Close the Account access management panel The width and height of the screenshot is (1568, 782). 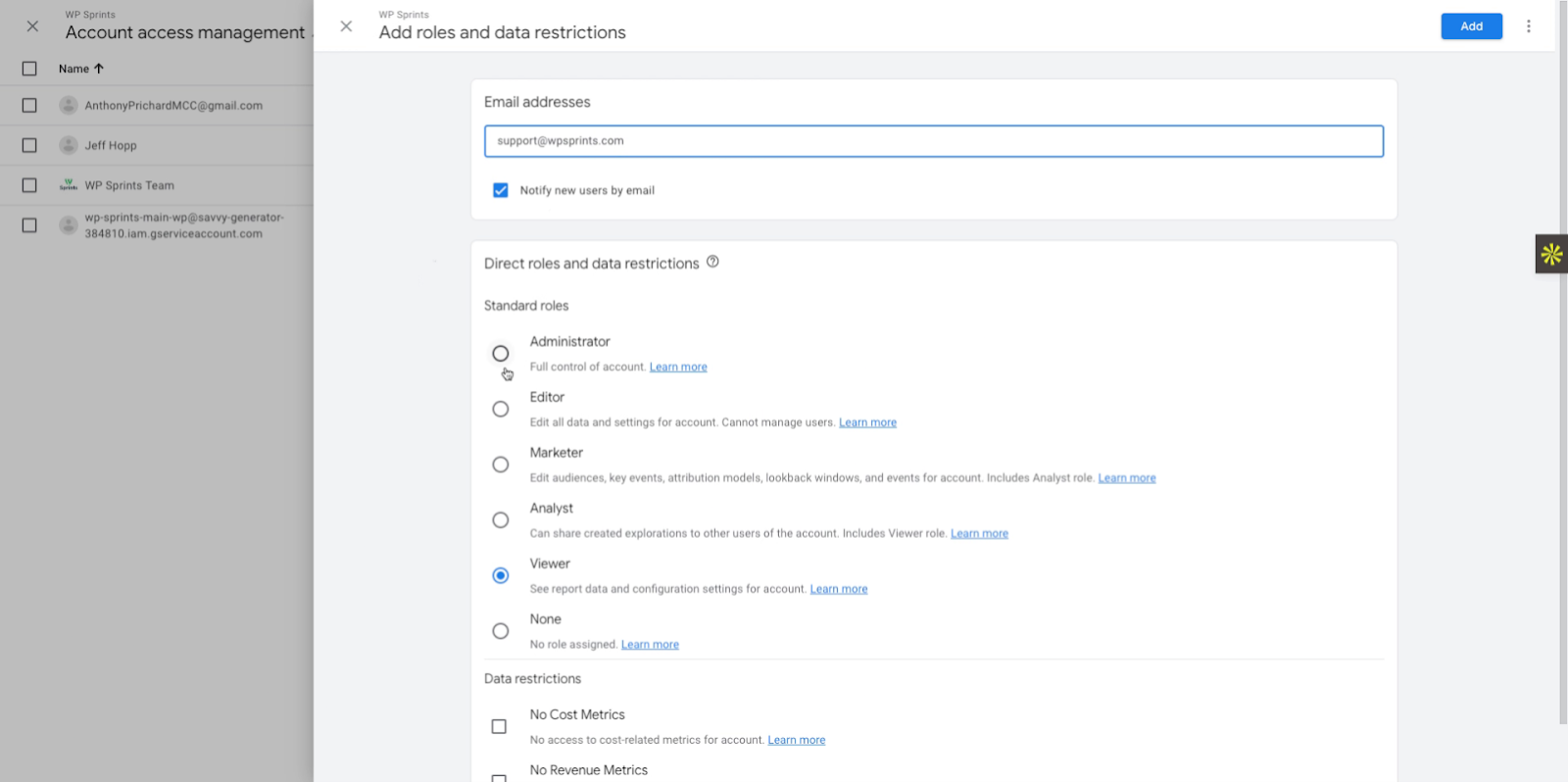32,26
